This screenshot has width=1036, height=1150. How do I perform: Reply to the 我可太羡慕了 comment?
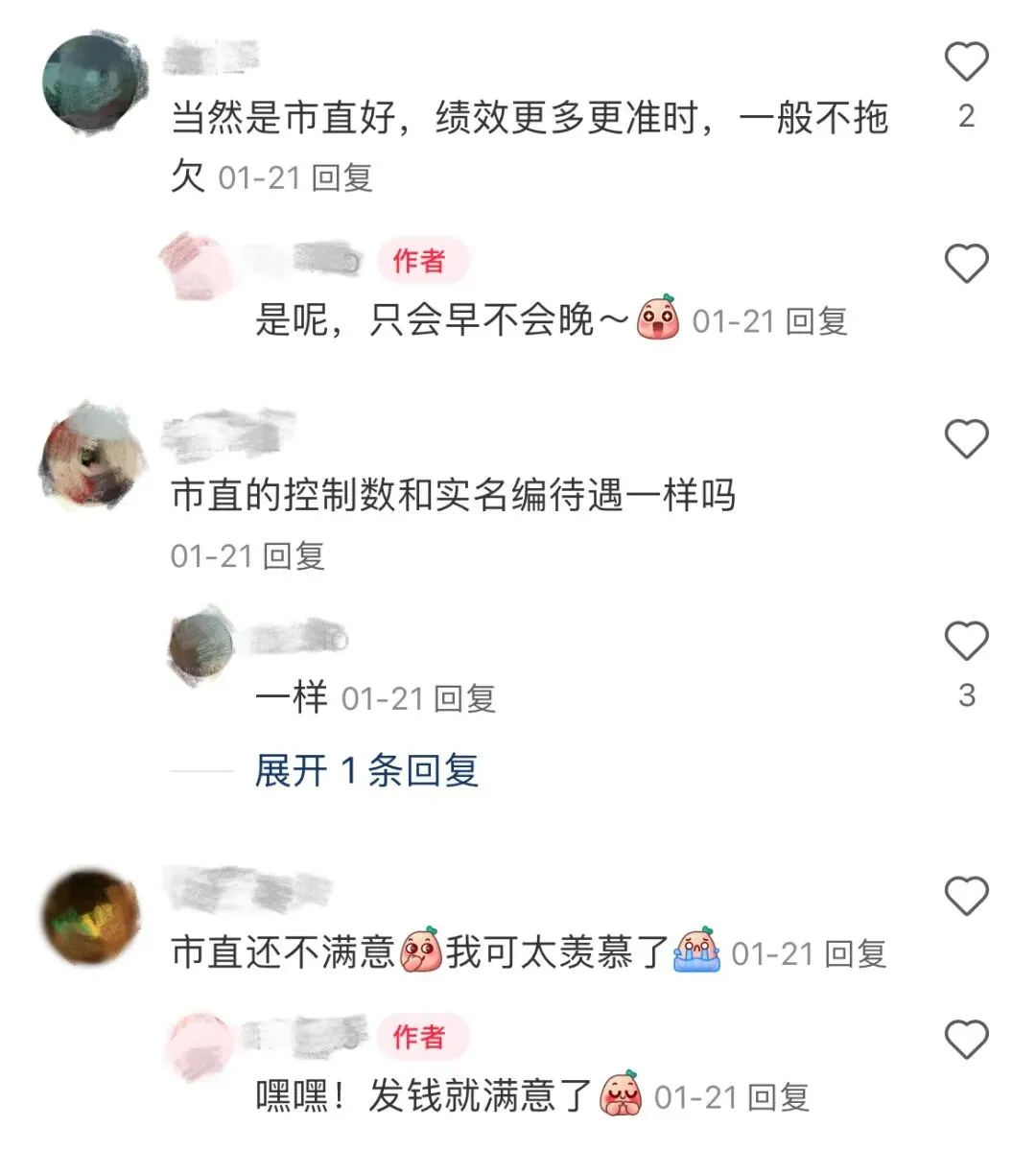856,954
